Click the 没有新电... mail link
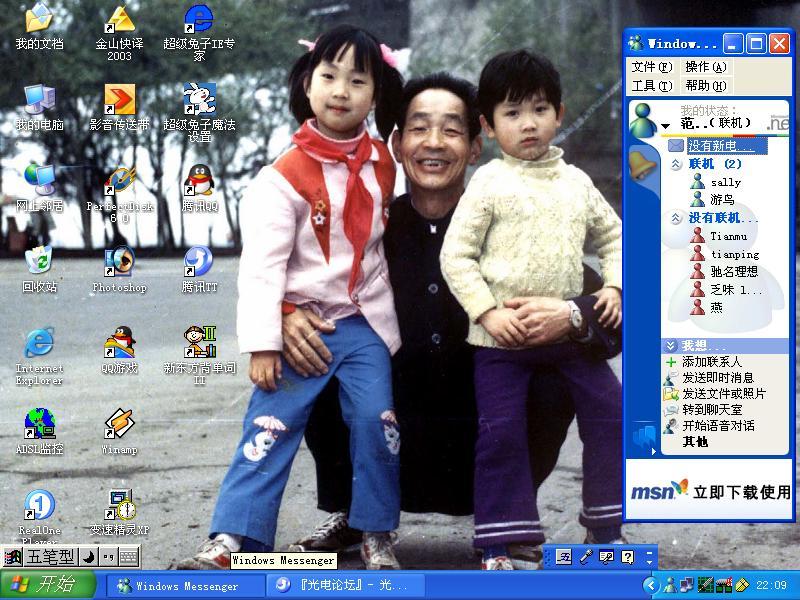The width and height of the screenshot is (800, 600). [x=727, y=146]
